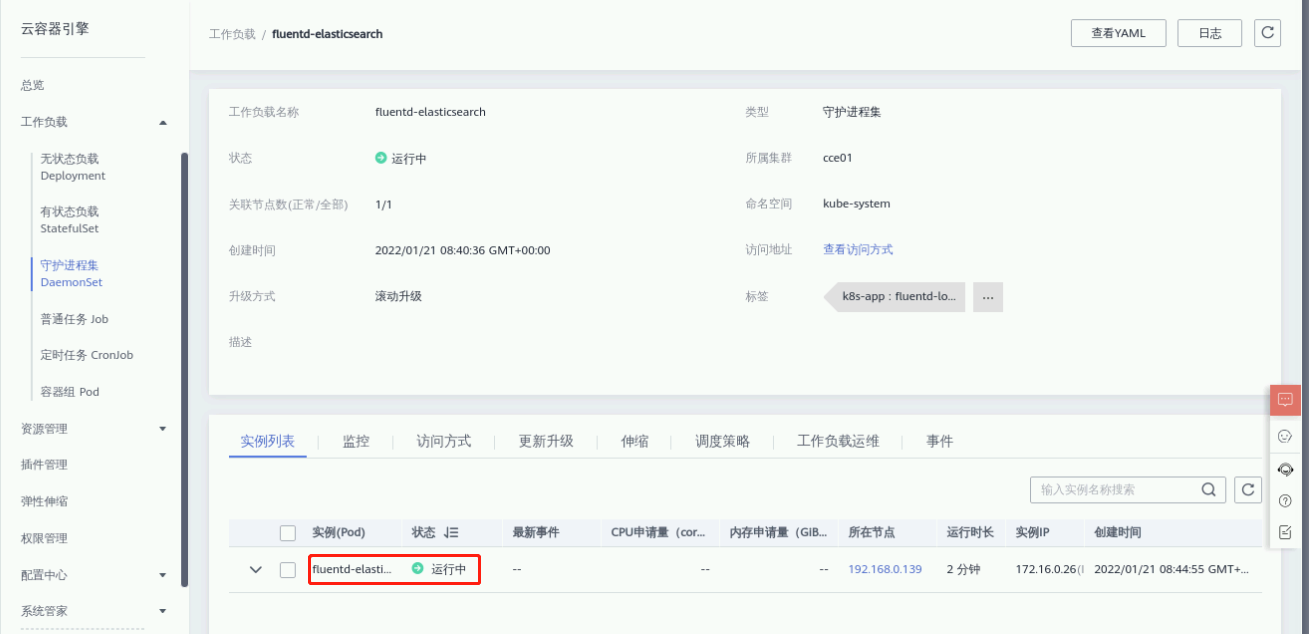Click the 查看YAML button

click(x=1117, y=33)
